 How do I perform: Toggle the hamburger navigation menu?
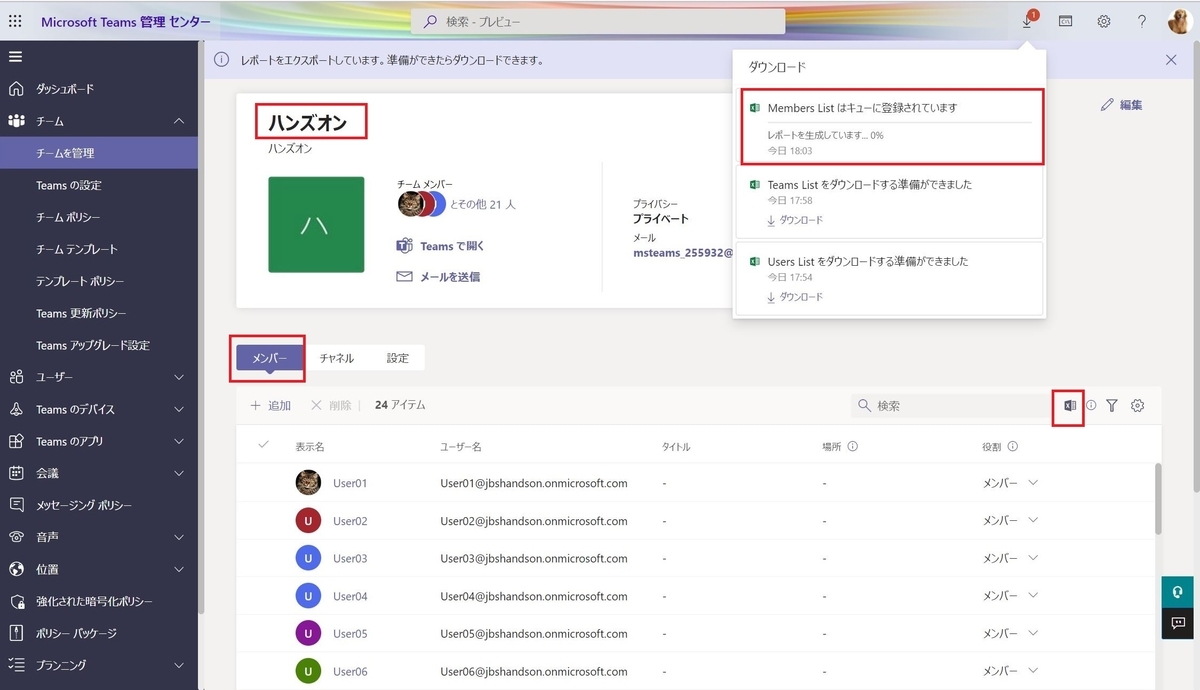click(x=16, y=56)
